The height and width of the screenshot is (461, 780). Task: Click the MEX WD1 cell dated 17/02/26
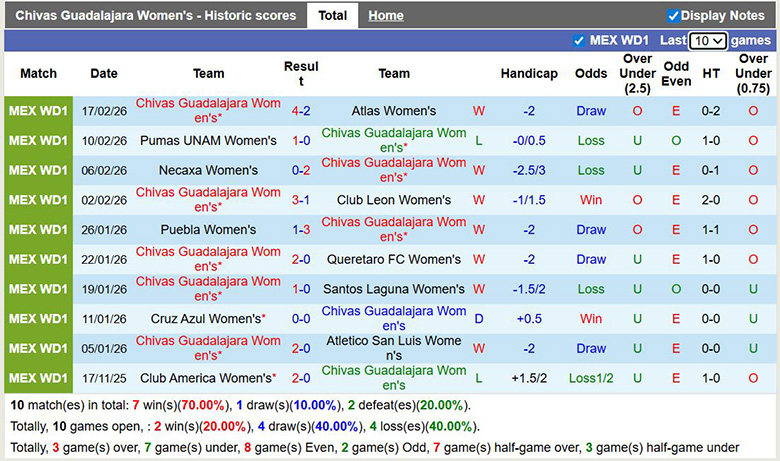[x=39, y=111]
